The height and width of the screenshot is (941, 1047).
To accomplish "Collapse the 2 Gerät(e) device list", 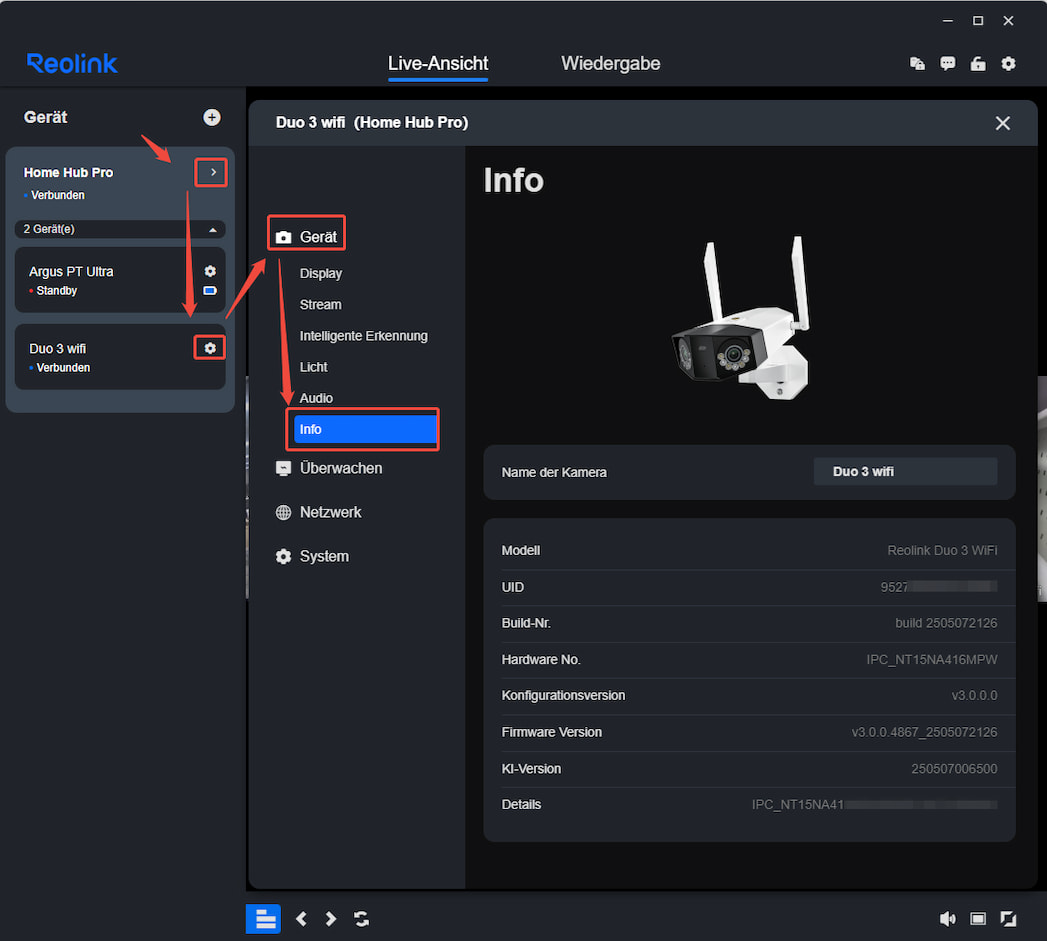I will pos(212,230).
